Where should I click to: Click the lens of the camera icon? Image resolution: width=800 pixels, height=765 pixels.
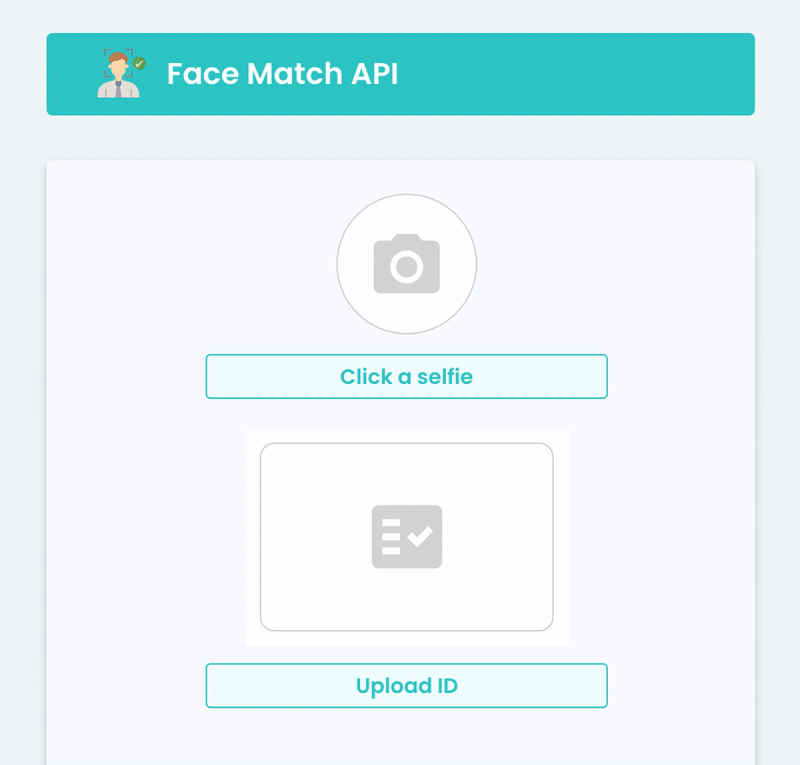pos(406,266)
